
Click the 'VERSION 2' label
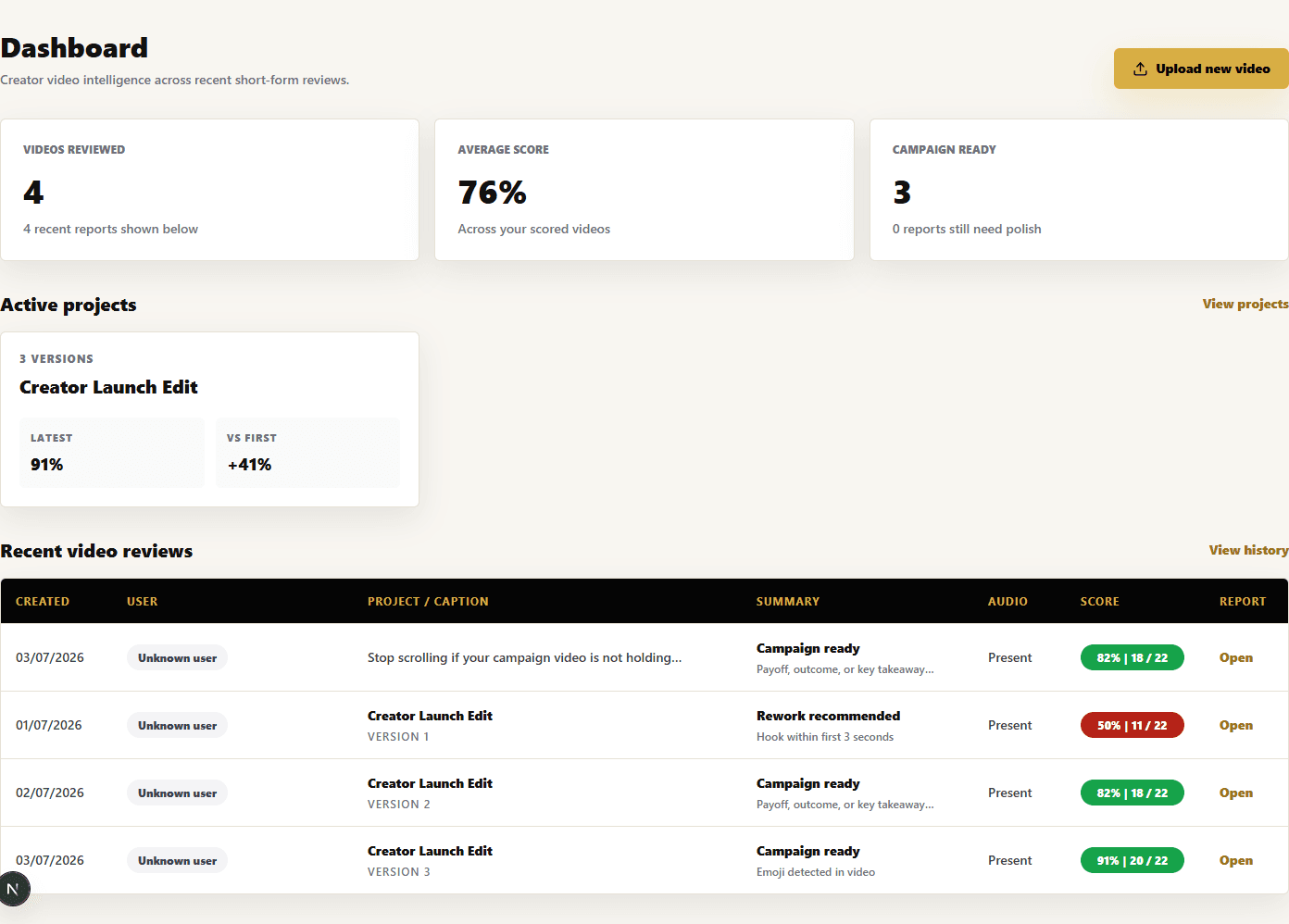398,805
